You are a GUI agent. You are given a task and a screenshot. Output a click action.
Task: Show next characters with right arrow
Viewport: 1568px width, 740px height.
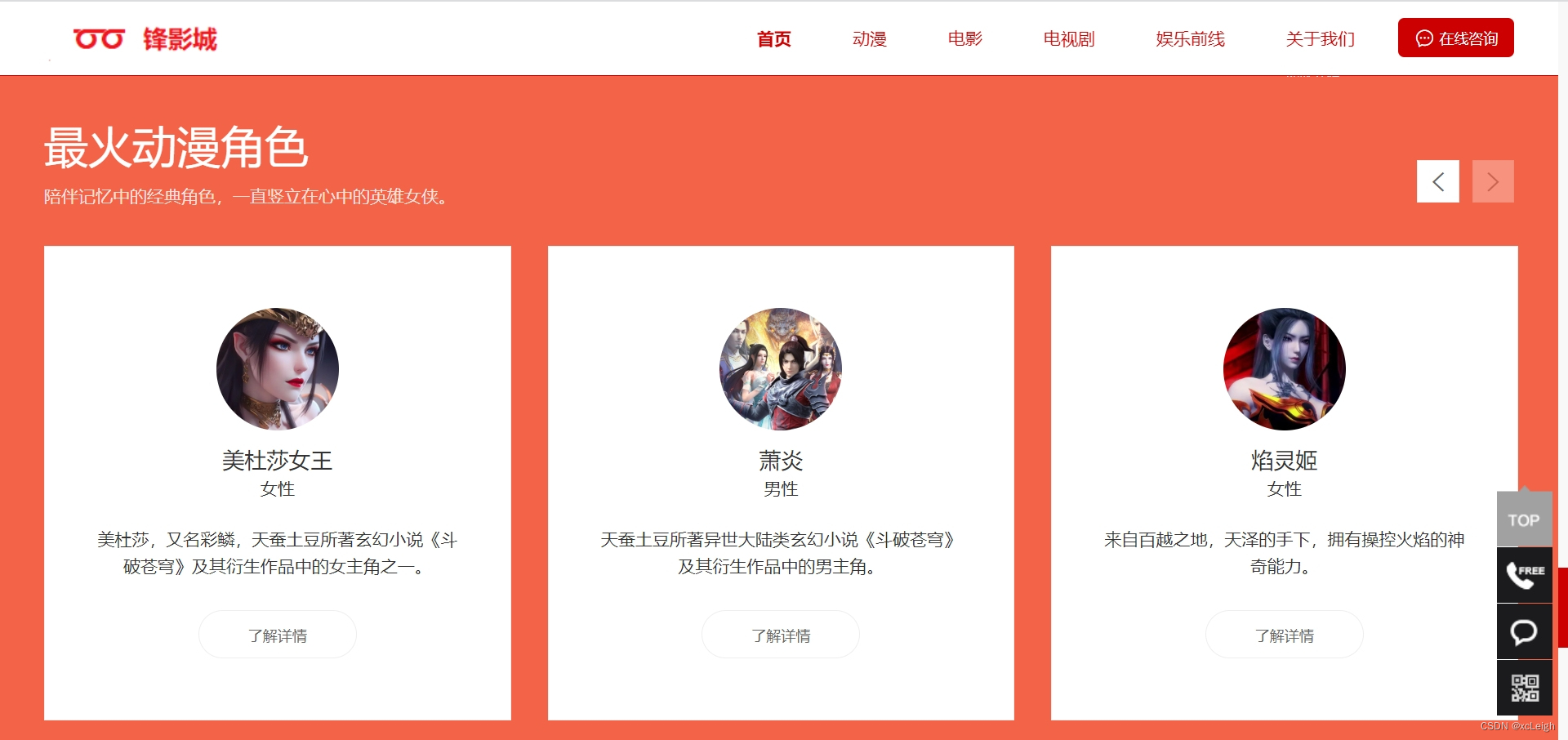tap(1492, 181)
